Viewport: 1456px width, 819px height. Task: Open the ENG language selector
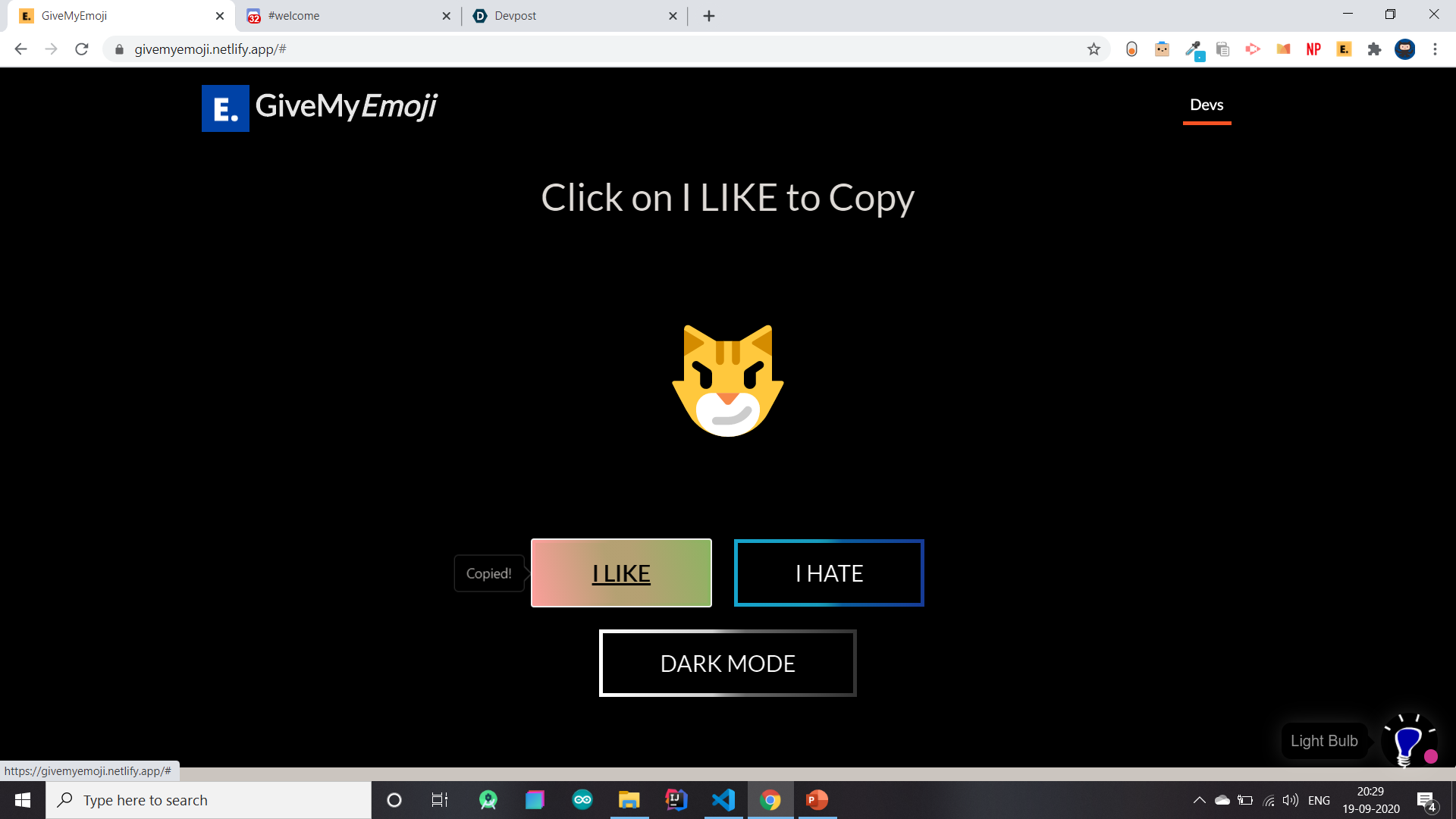tap(1319, 800)
